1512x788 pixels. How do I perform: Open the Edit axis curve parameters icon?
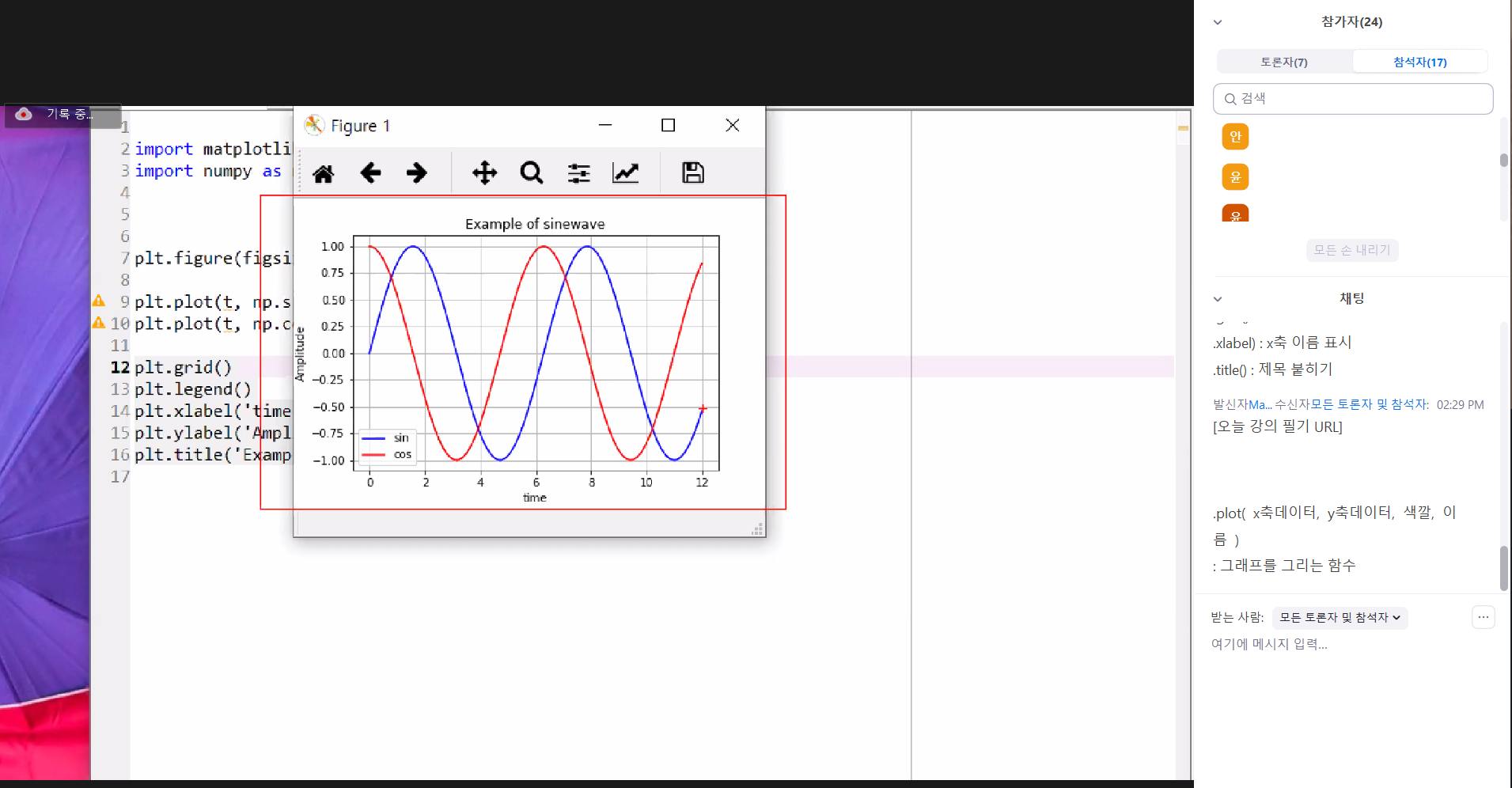tap(625, 172)
